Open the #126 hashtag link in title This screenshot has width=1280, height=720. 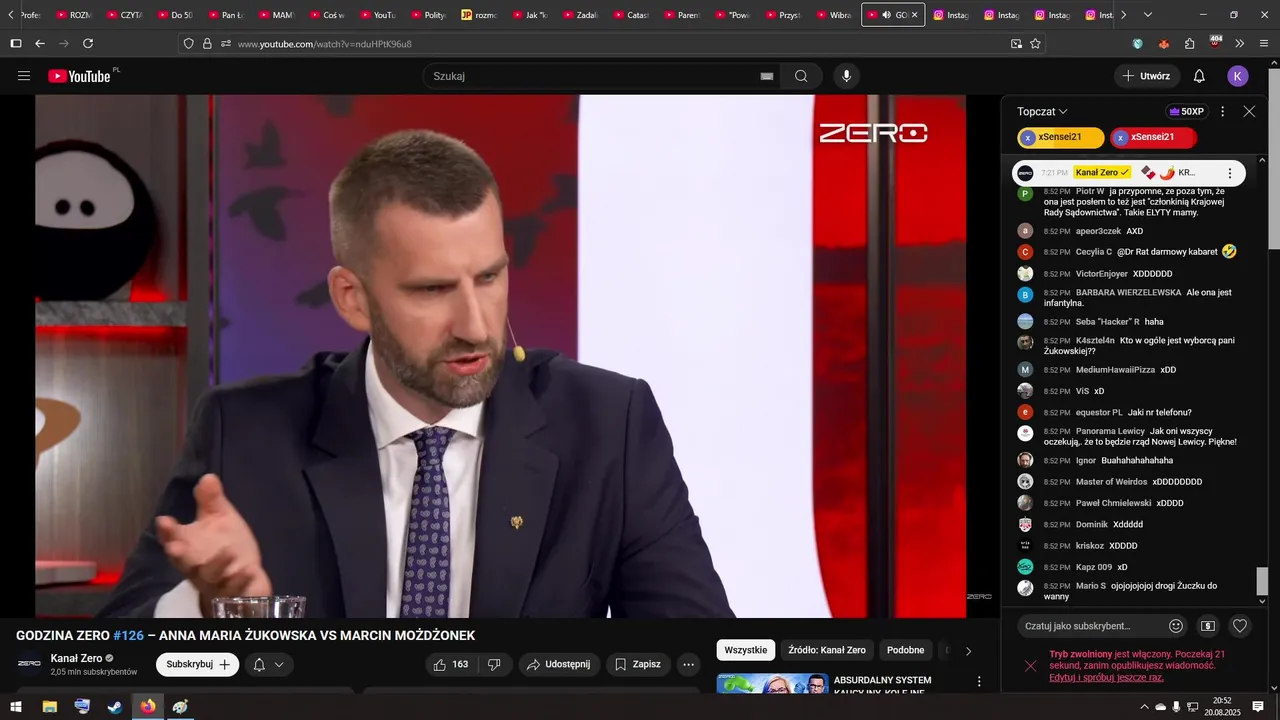tap(129, 636)
